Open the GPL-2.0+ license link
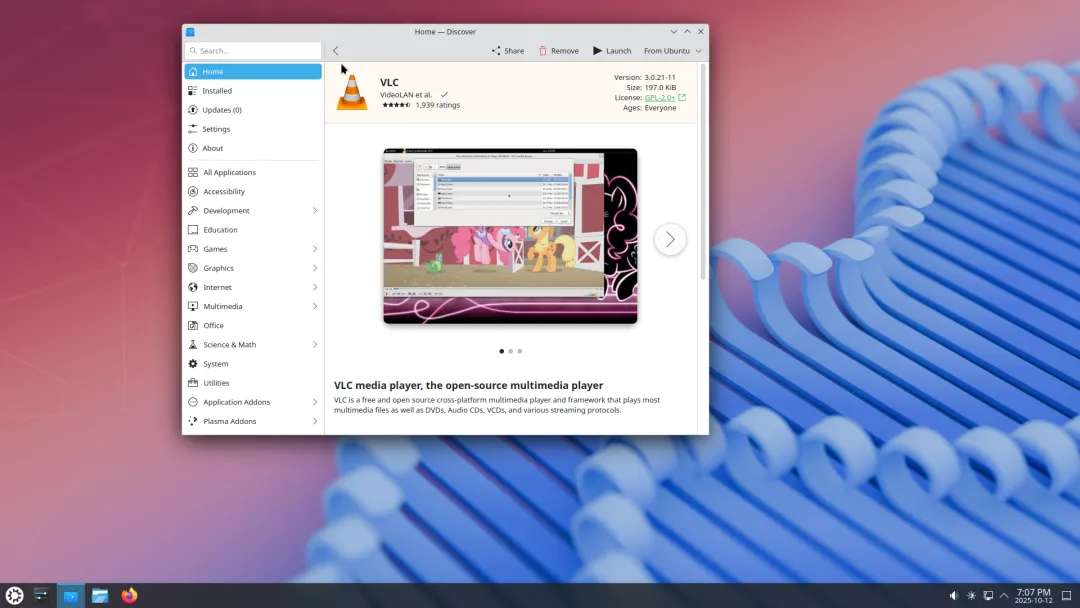 point(660,98)
